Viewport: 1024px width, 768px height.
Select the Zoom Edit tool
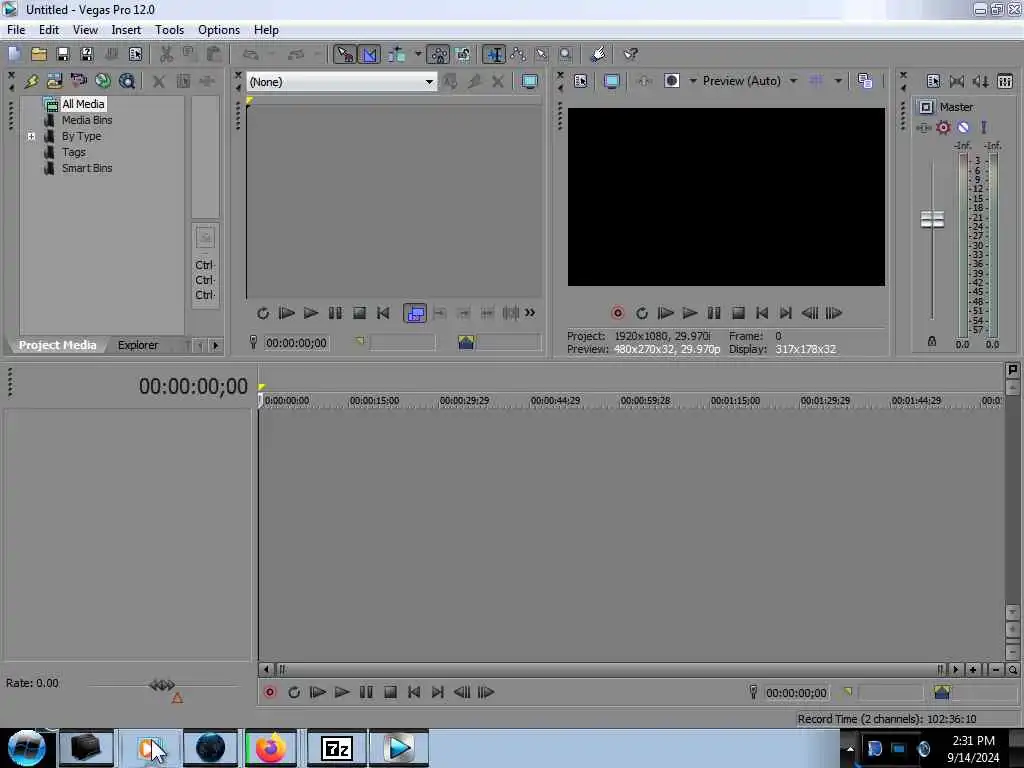[x=566, y=55]
